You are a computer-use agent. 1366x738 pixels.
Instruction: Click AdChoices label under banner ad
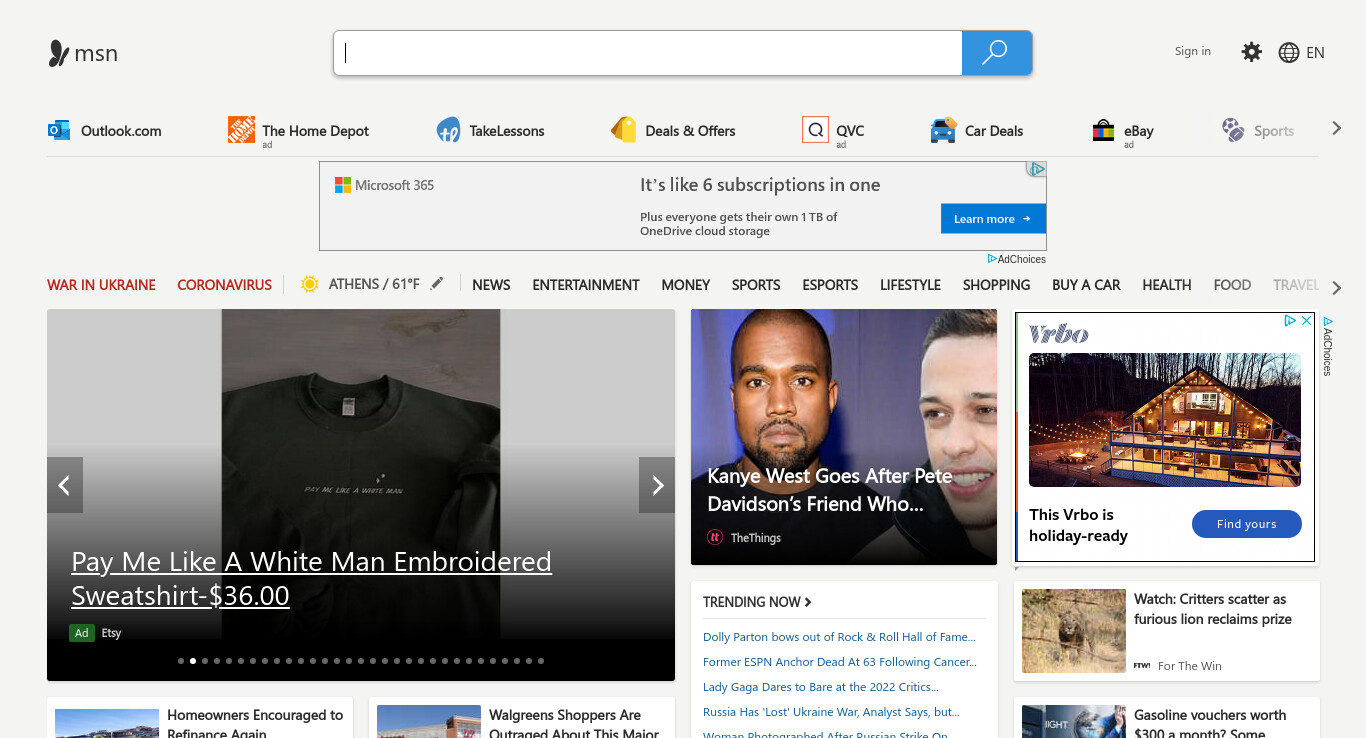coord(1017,259)
